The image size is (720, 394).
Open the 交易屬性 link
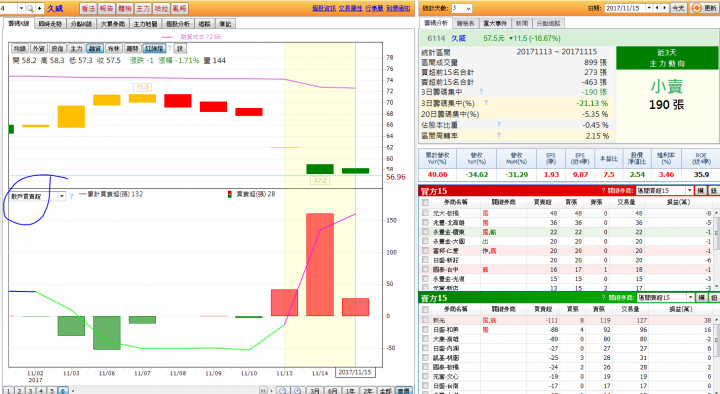coord(350,8)
